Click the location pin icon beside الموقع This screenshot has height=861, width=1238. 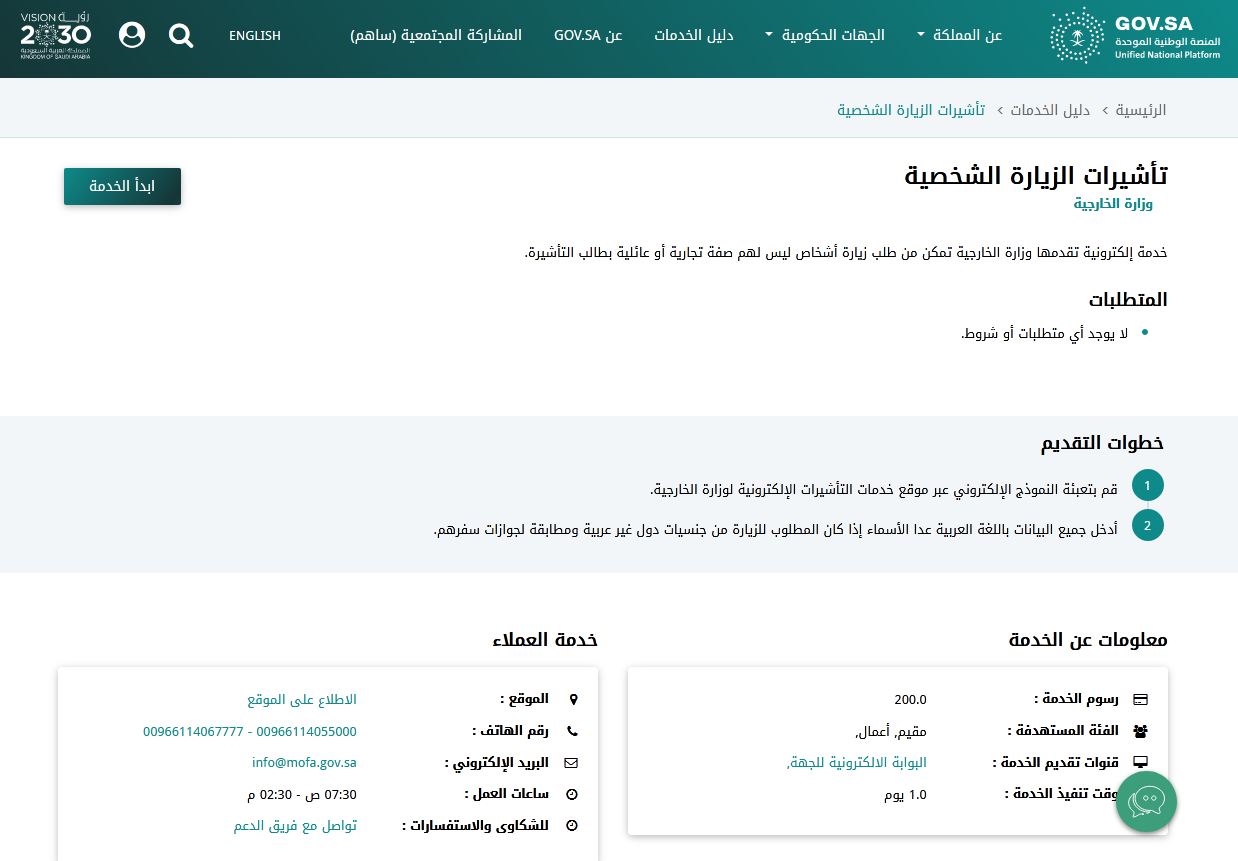point(573,699)
